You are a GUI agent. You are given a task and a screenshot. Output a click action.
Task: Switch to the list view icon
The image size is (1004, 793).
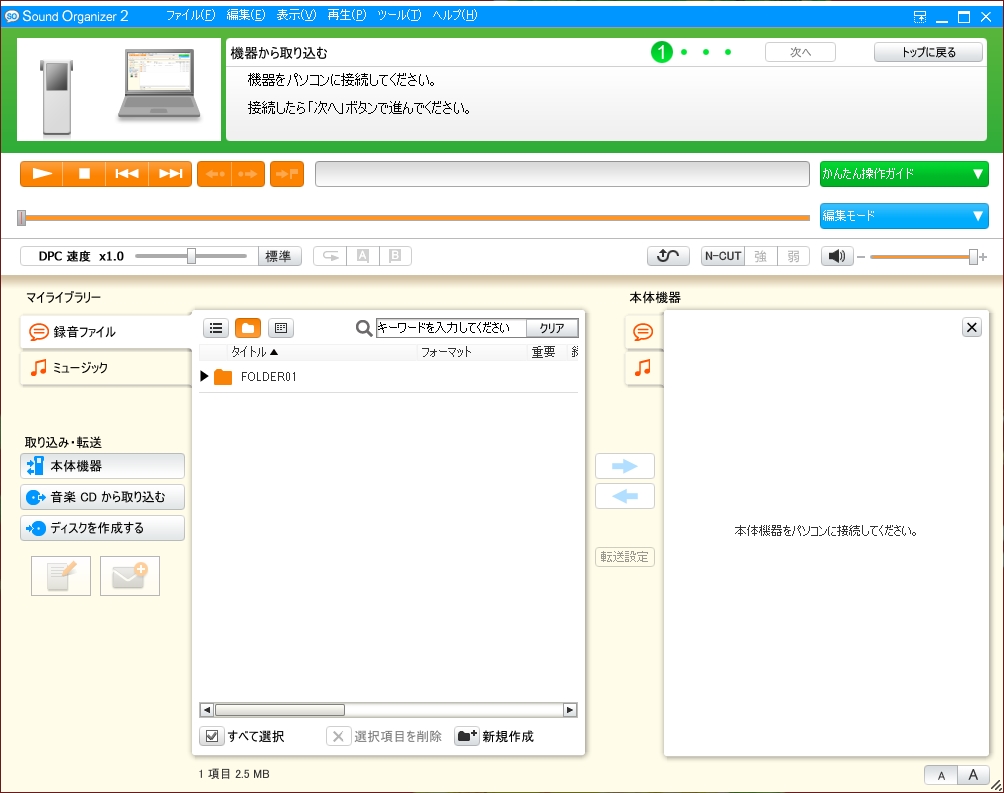pos(216,327)
